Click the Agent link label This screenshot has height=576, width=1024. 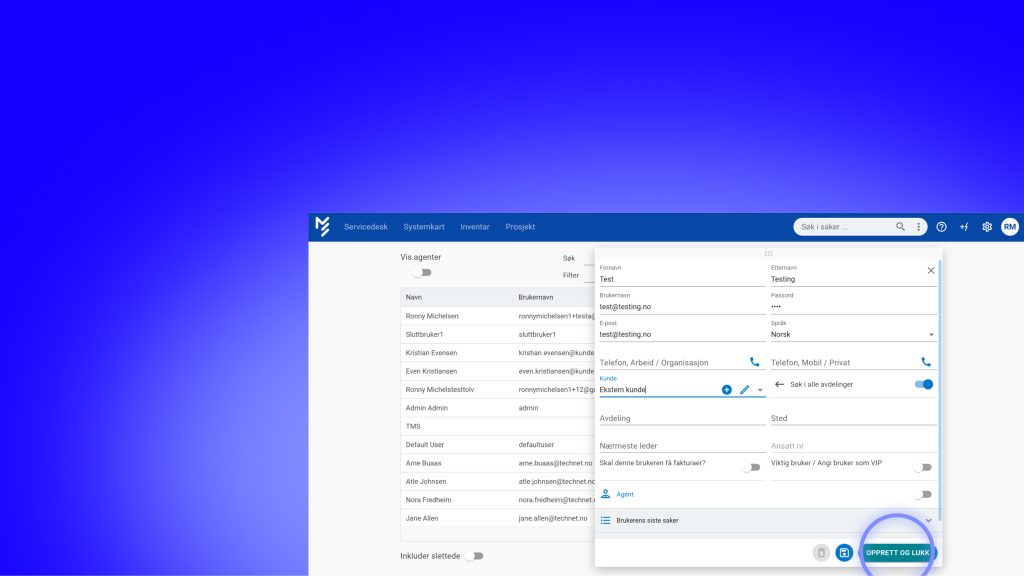coord(625,494)
